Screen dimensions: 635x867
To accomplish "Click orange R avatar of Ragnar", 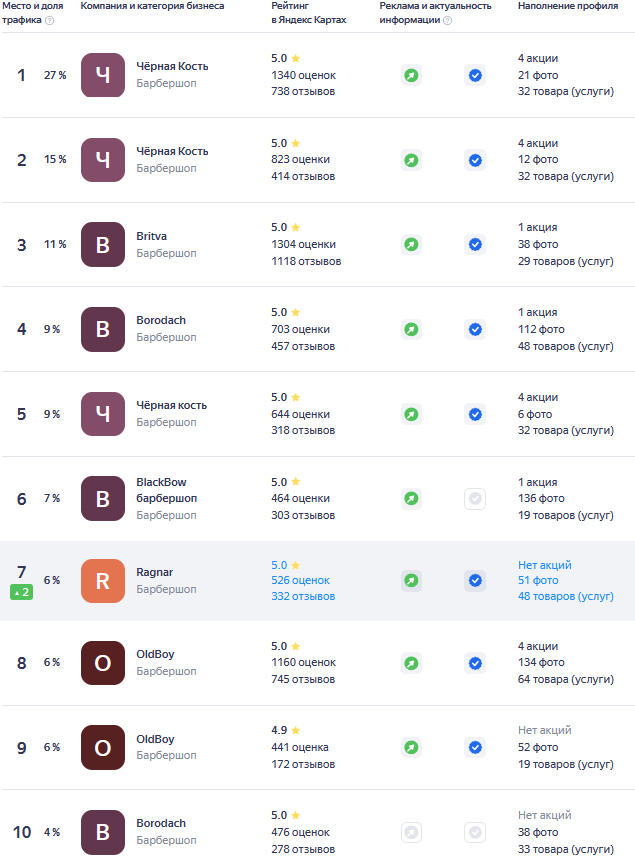I will (x=103, y=581).
